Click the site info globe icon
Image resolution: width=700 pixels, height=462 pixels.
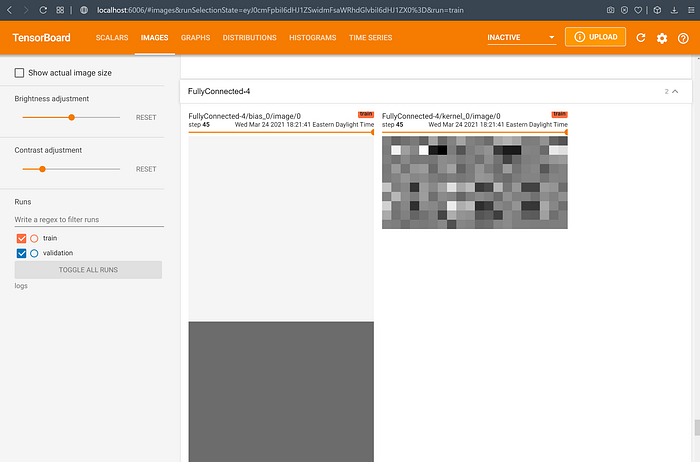click(83, 10)
